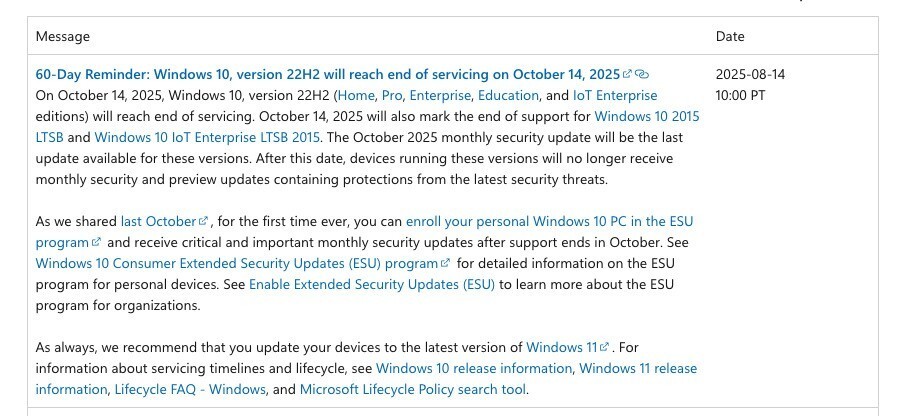This screenshot has width=903, height=416.
Task: Open Windows 10 release information link
Action: click(474, 368)
